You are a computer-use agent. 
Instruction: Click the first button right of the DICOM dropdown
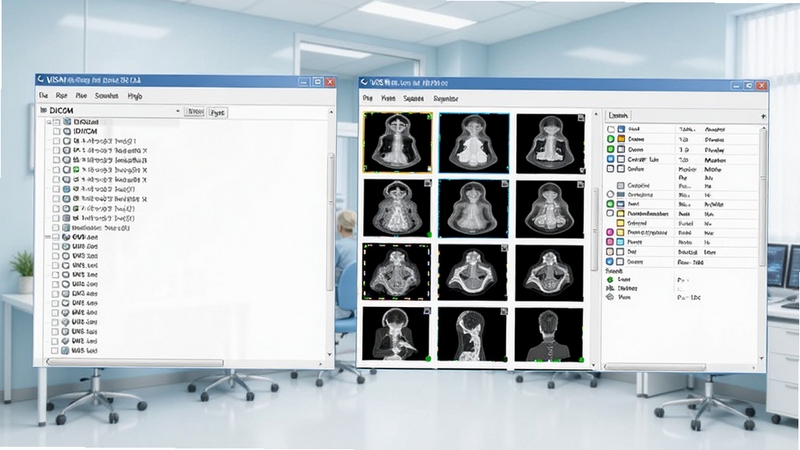click(x=194, y=112)
